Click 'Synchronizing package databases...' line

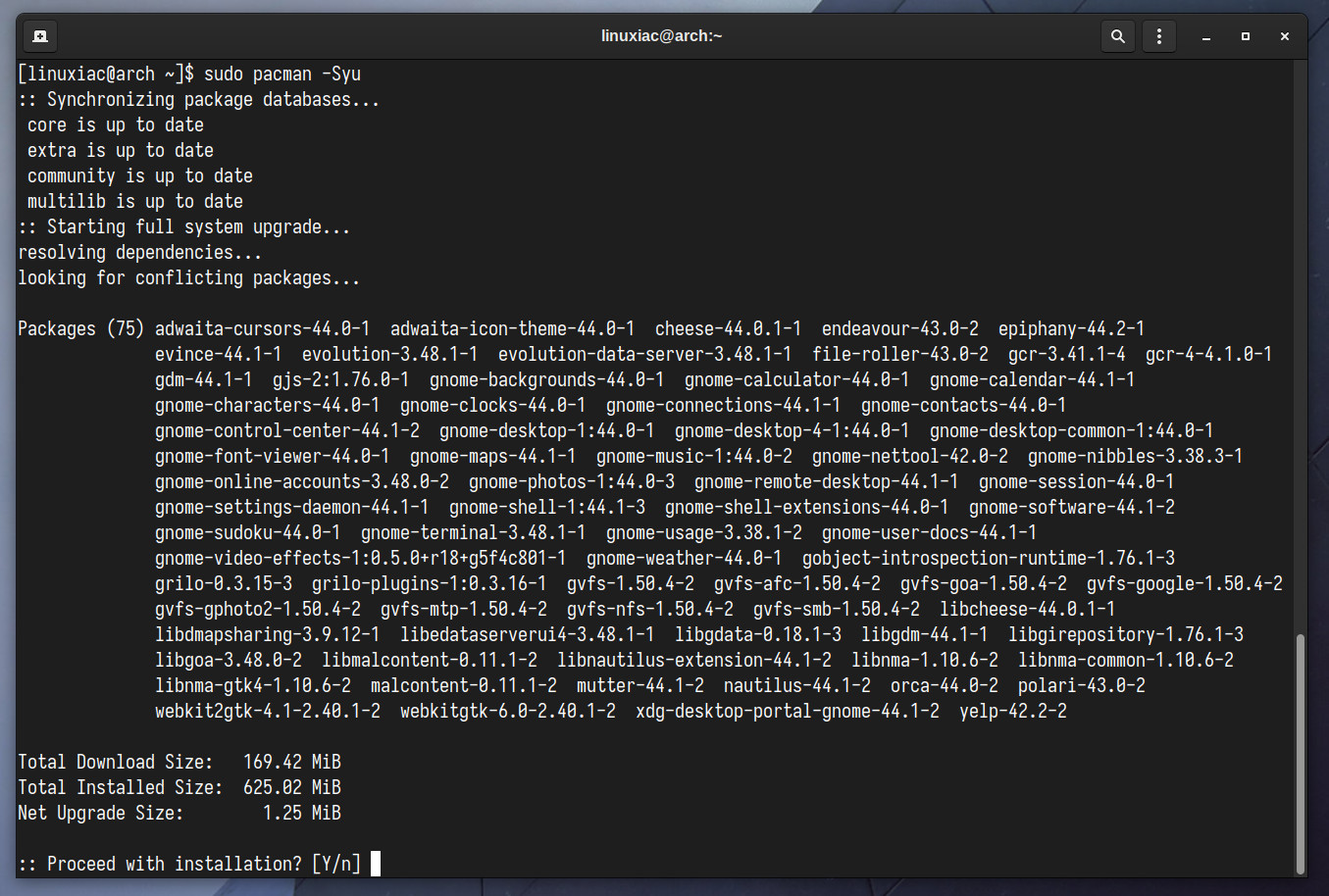[199, 100]
